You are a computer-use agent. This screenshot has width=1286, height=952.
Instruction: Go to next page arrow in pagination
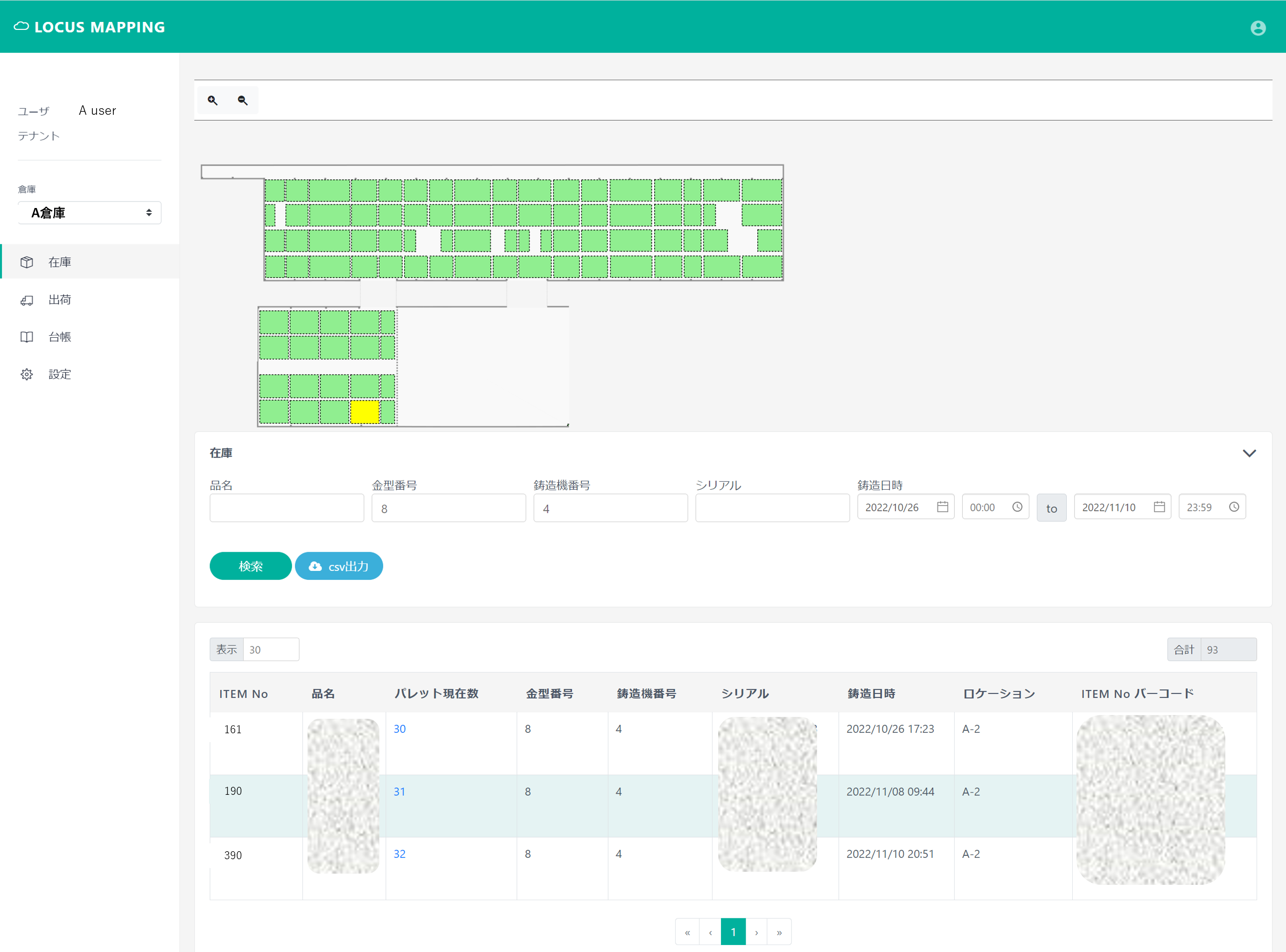point(756,932)
